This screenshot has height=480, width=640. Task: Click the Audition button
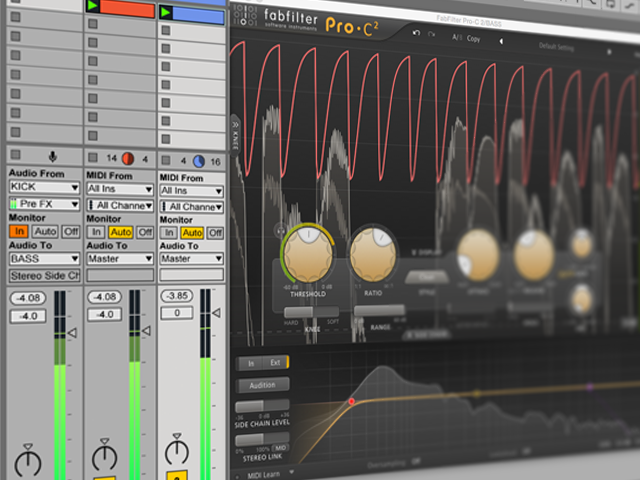[x=262, y=385]
